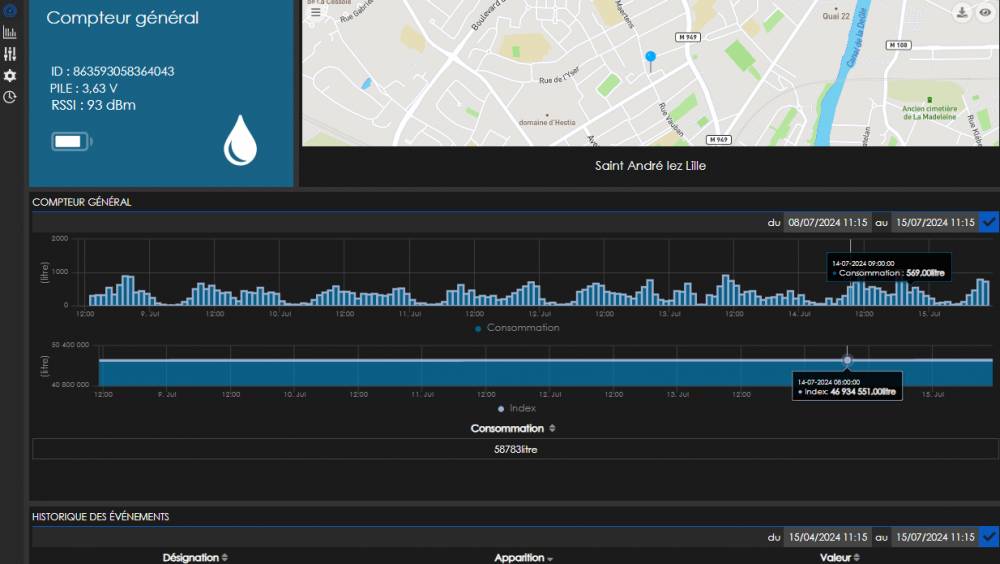Open the map hamburger menu
This screenshot has height=564, width=1000.
click(316, 11)
